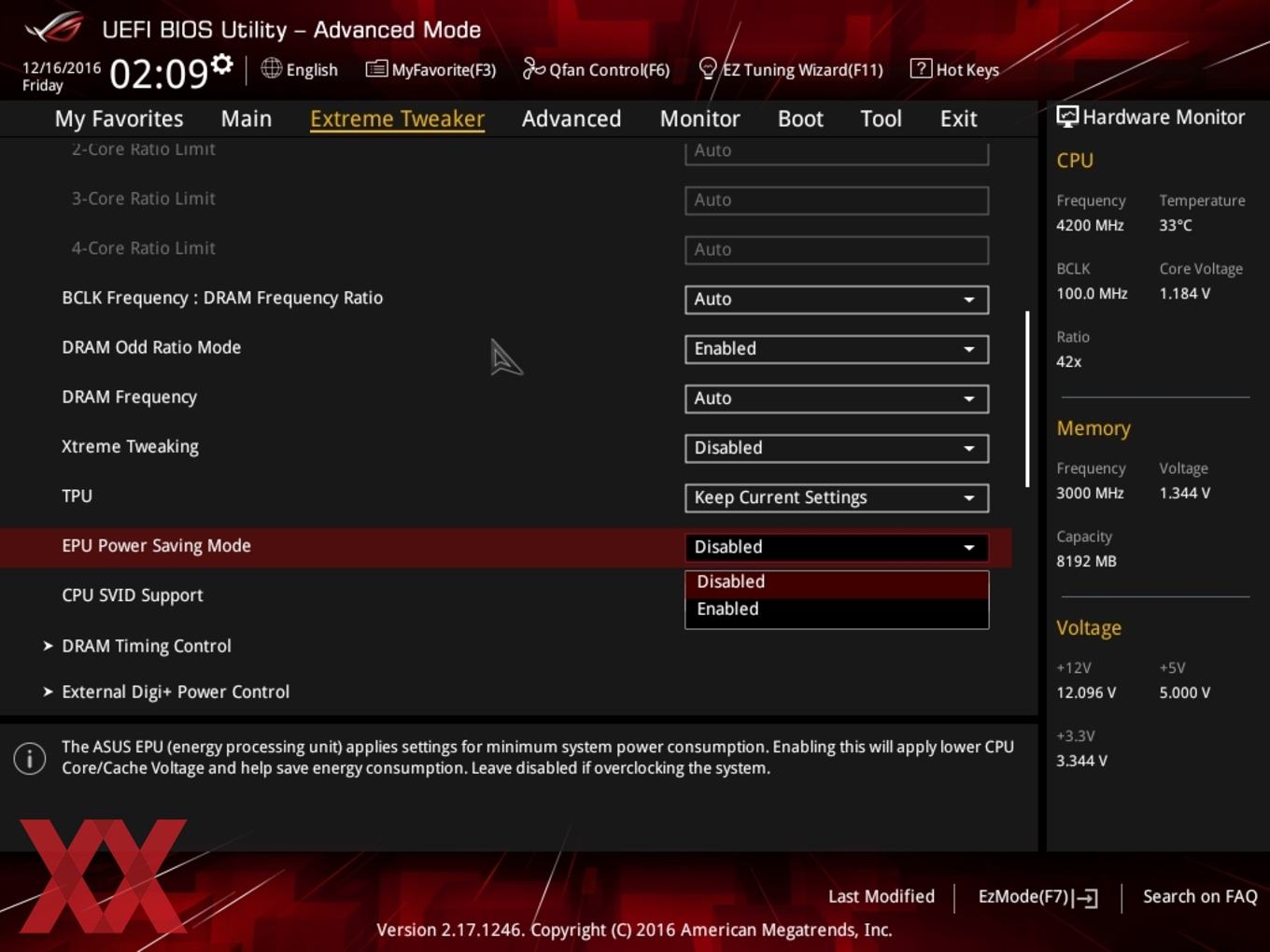Click the MyFavorite list icon
This screenshot has height=952, width=1270.
pos(376,69)
